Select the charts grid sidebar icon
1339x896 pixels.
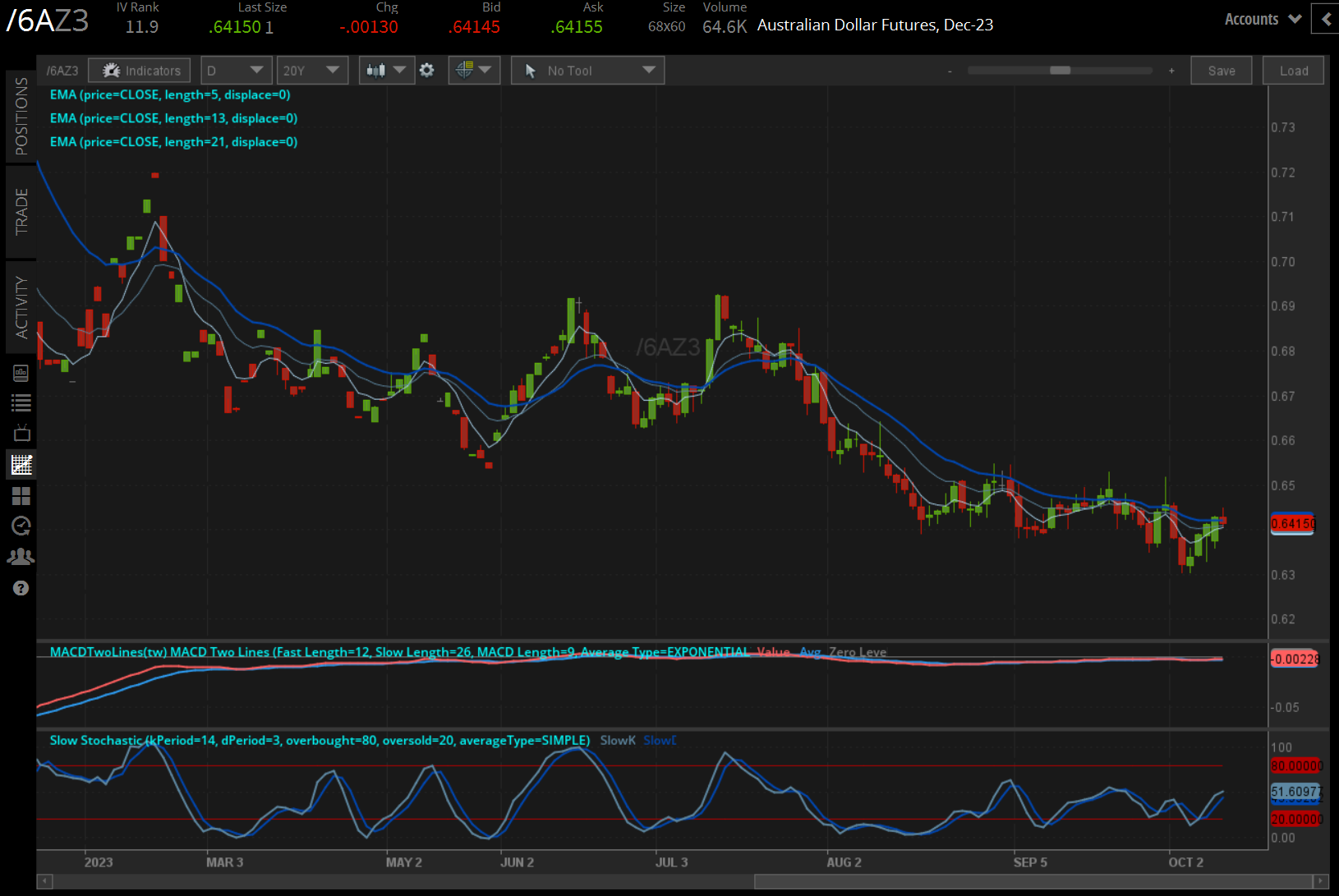(x=21, y=465)
